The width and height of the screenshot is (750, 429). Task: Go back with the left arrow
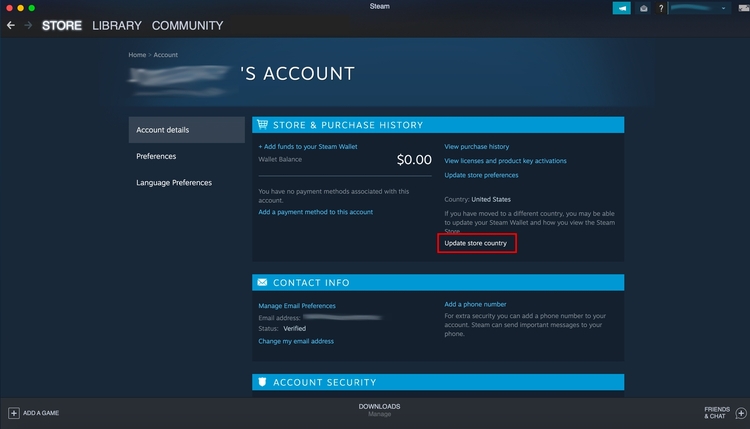[11, 25]
